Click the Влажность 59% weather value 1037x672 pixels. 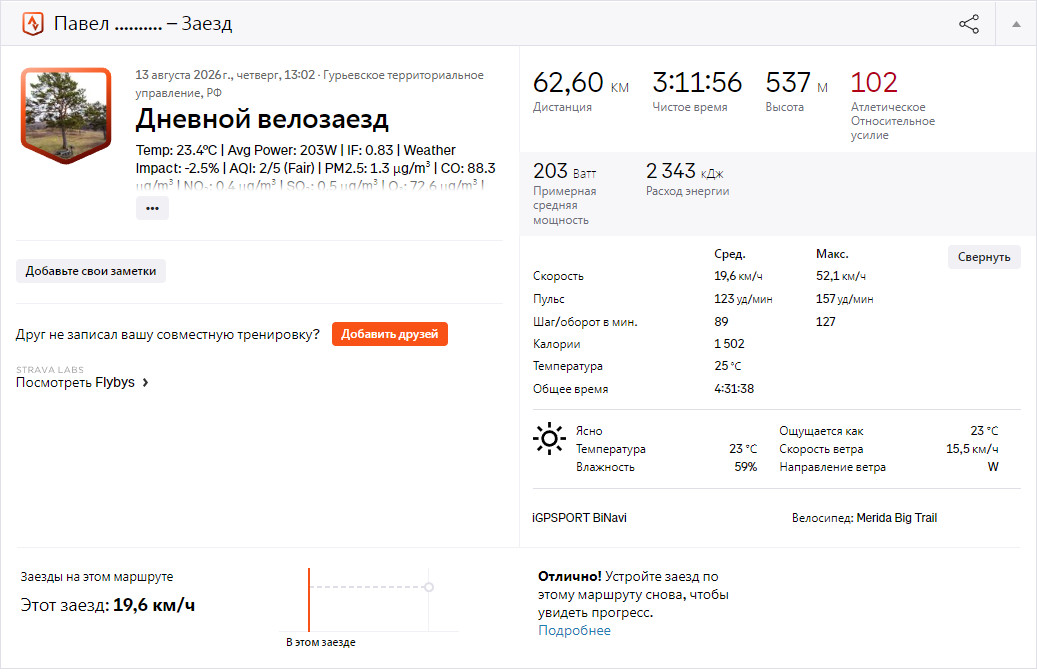click(745, 467)
